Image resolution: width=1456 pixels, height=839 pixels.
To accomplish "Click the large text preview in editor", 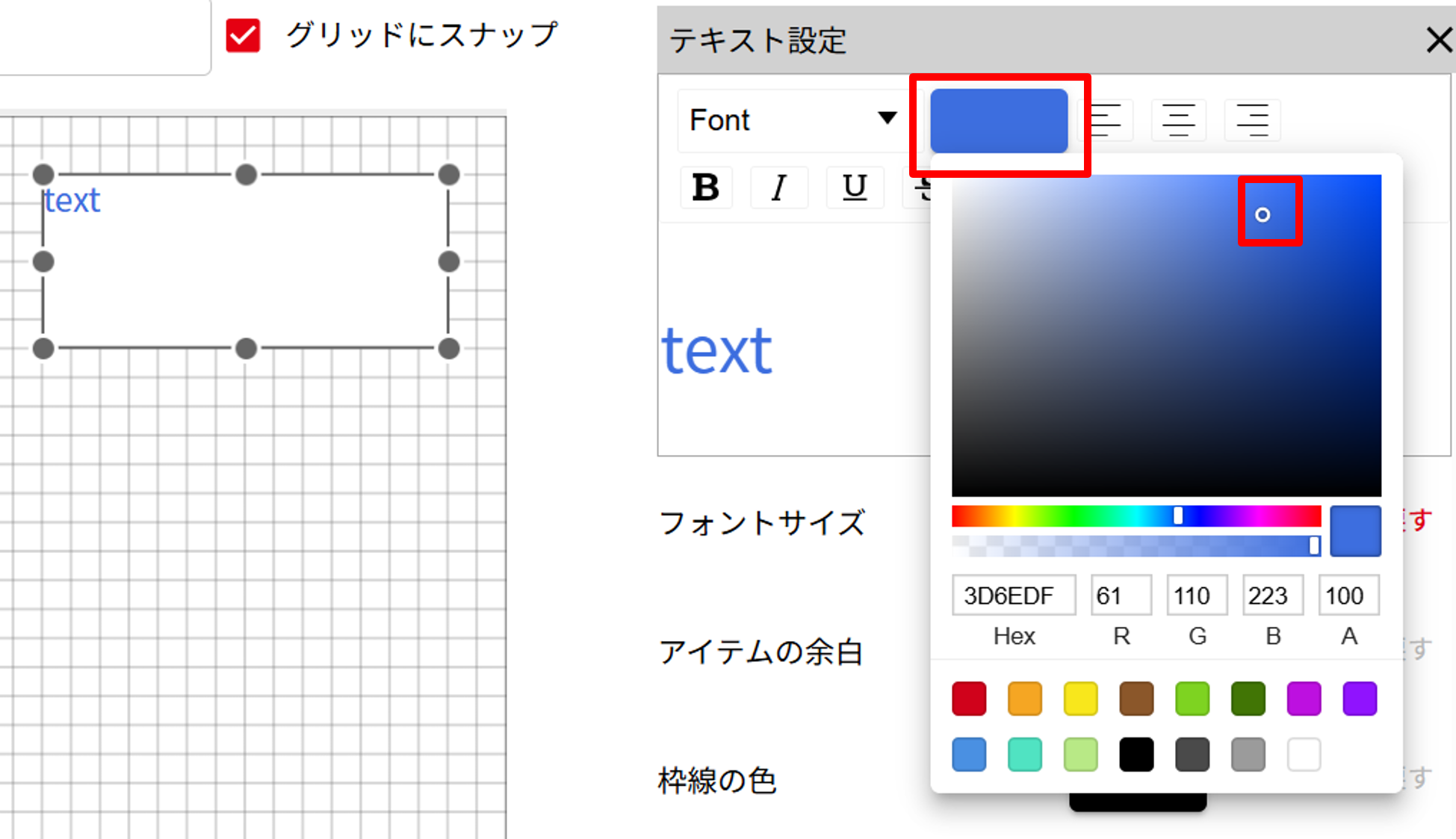I will coord(716,351).
